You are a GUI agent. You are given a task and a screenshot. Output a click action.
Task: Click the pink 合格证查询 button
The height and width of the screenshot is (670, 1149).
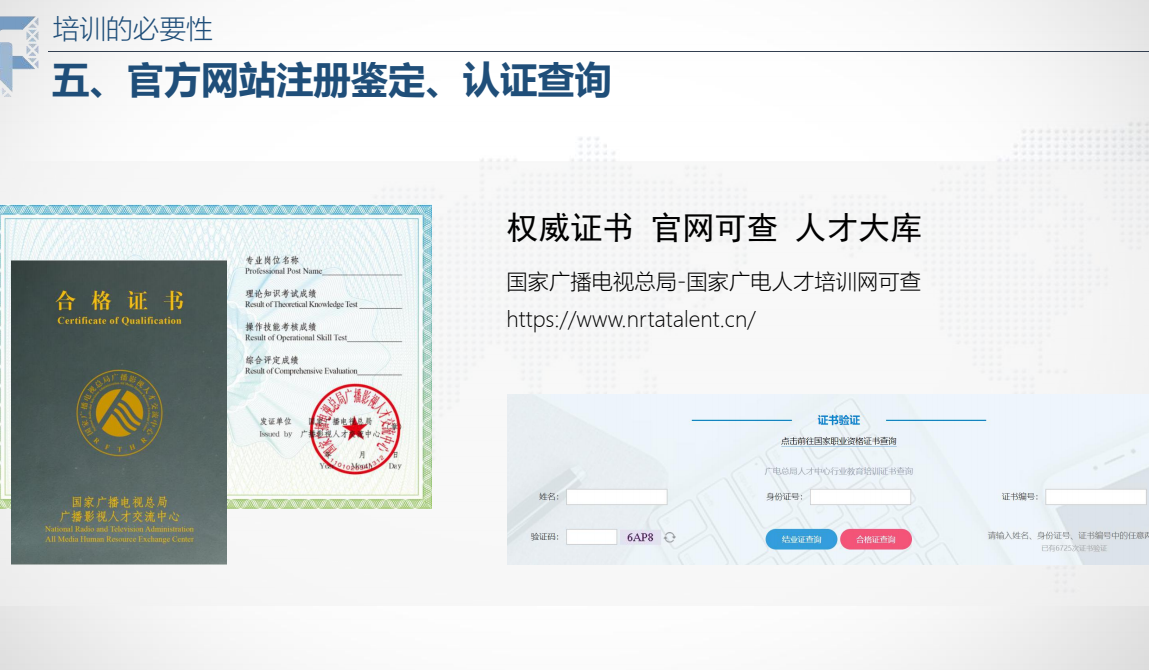point(876,540)
